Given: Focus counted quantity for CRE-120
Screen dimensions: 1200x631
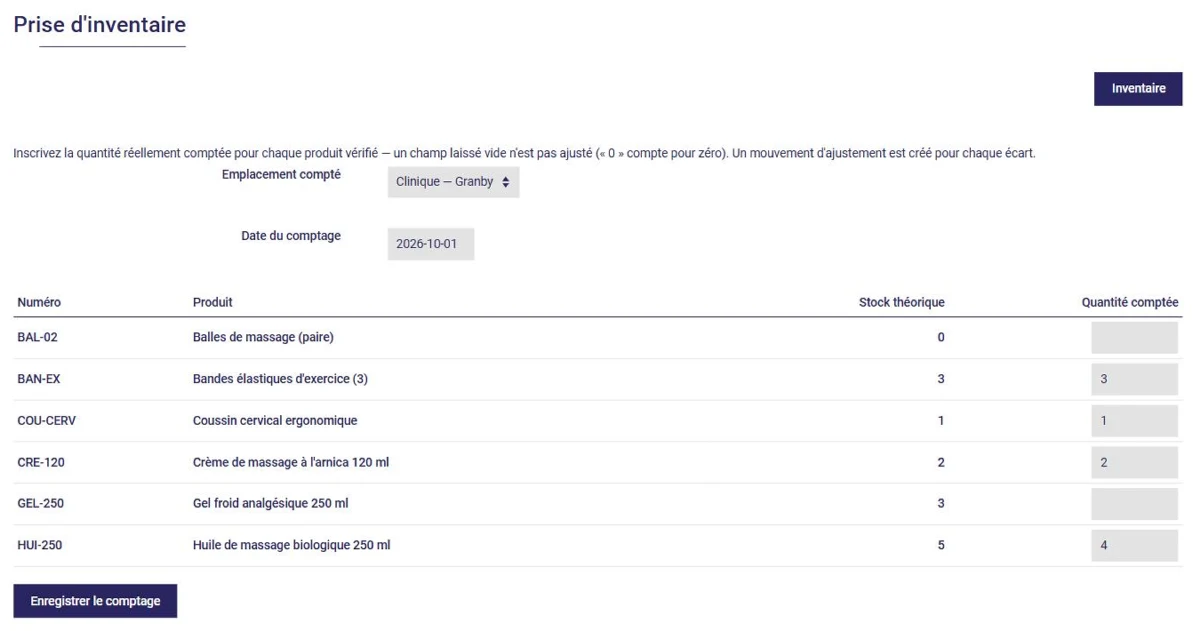Looking at the screenshot, I should tap(1134, 463).
